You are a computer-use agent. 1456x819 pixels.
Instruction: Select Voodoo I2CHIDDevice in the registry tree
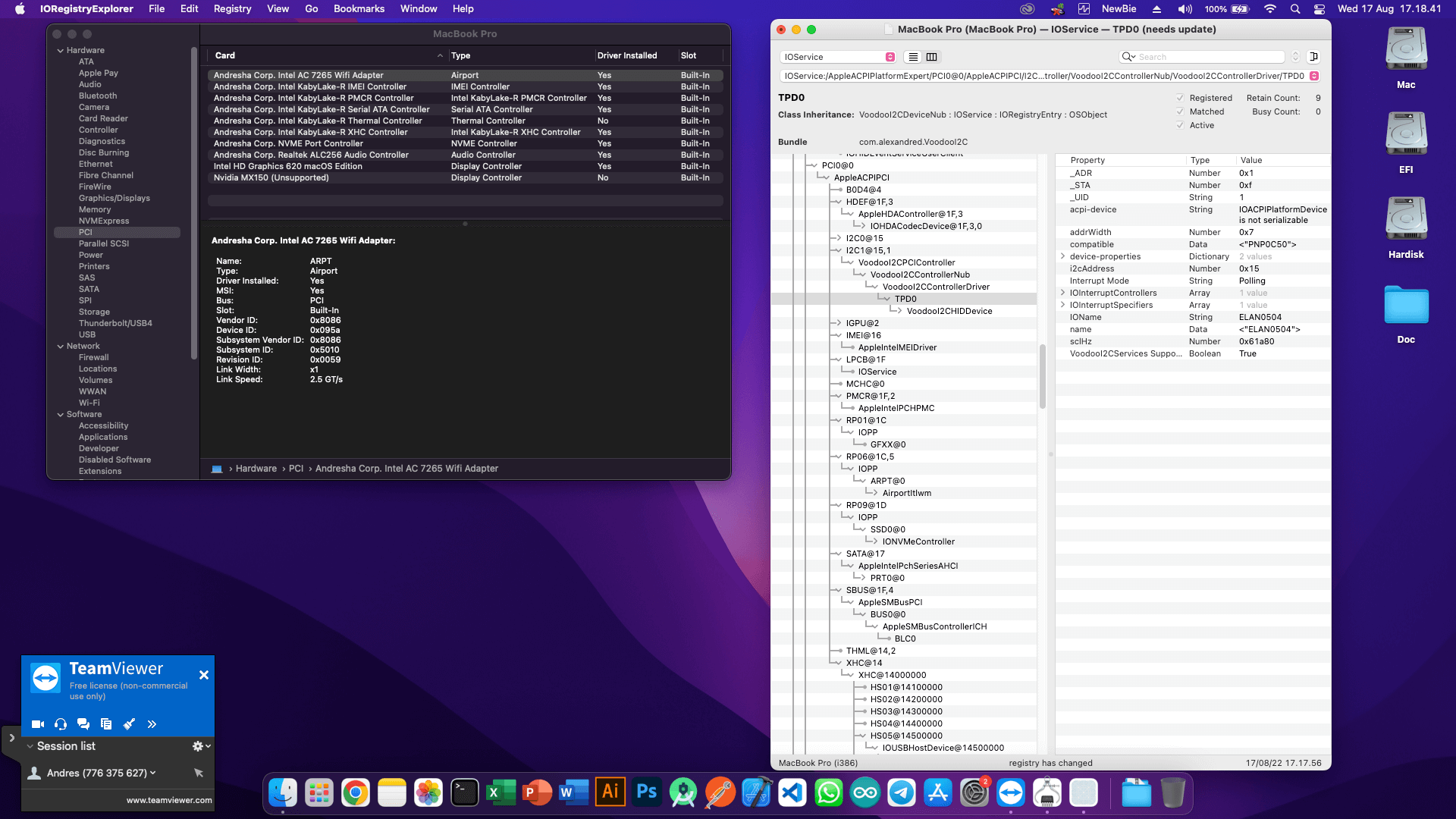click(949, 311)
